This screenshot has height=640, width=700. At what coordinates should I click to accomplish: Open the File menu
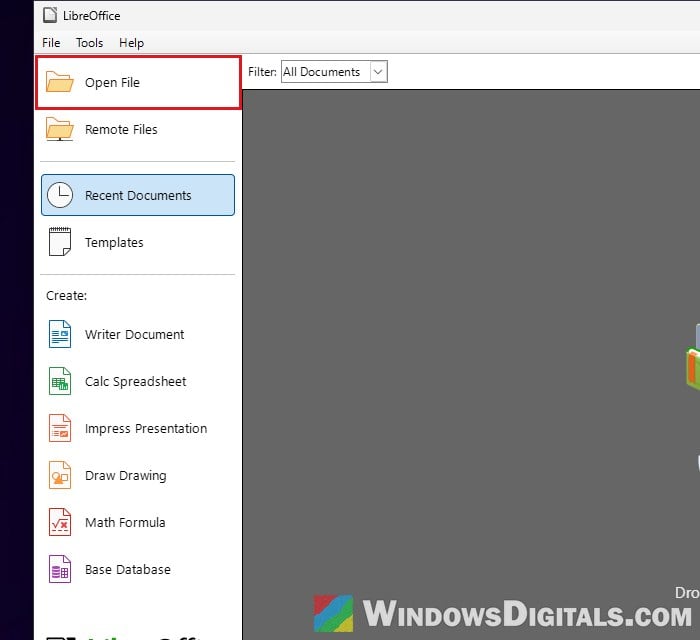click(51, 43)
